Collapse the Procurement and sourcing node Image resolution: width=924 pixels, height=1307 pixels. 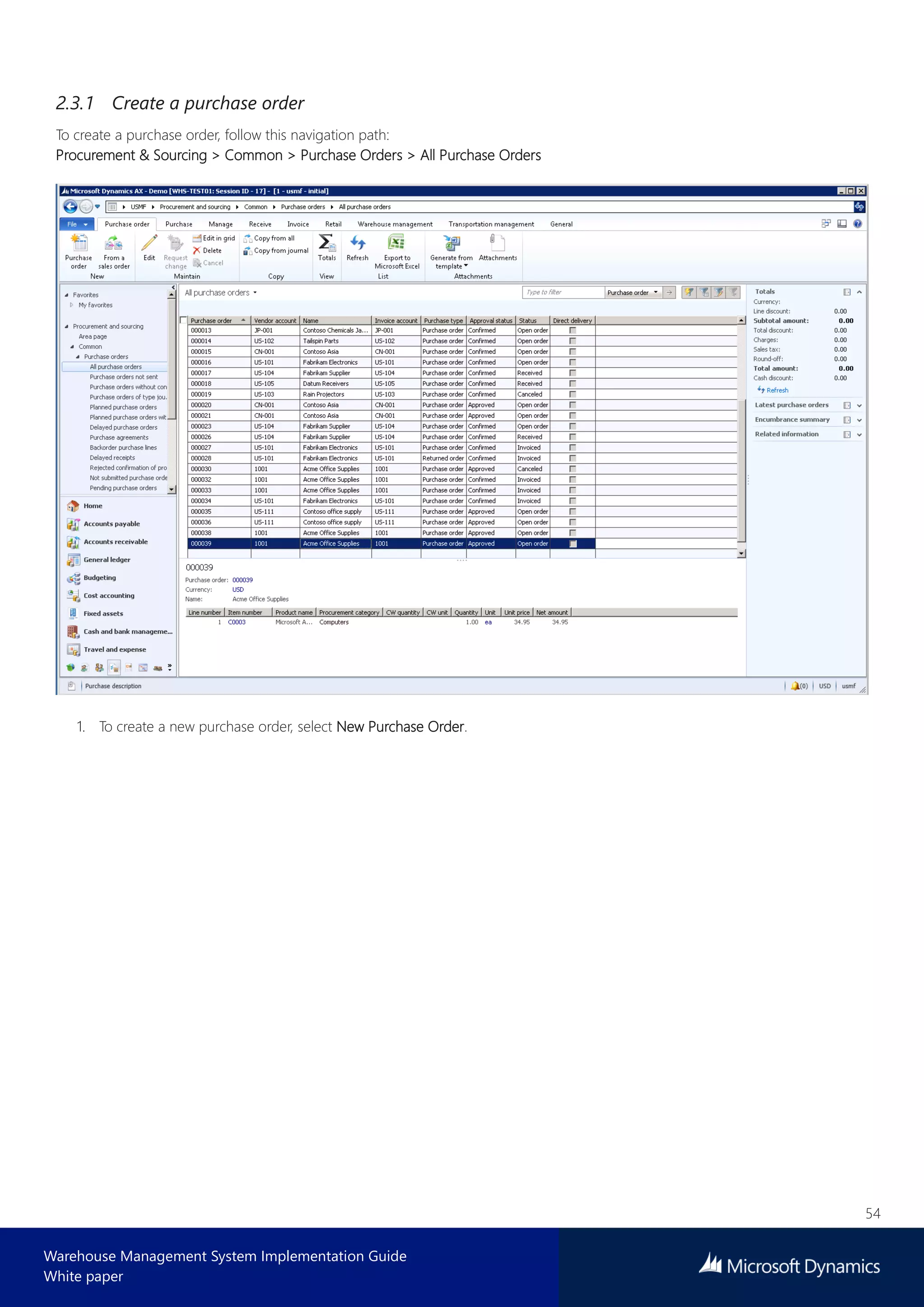pos(67,327)
